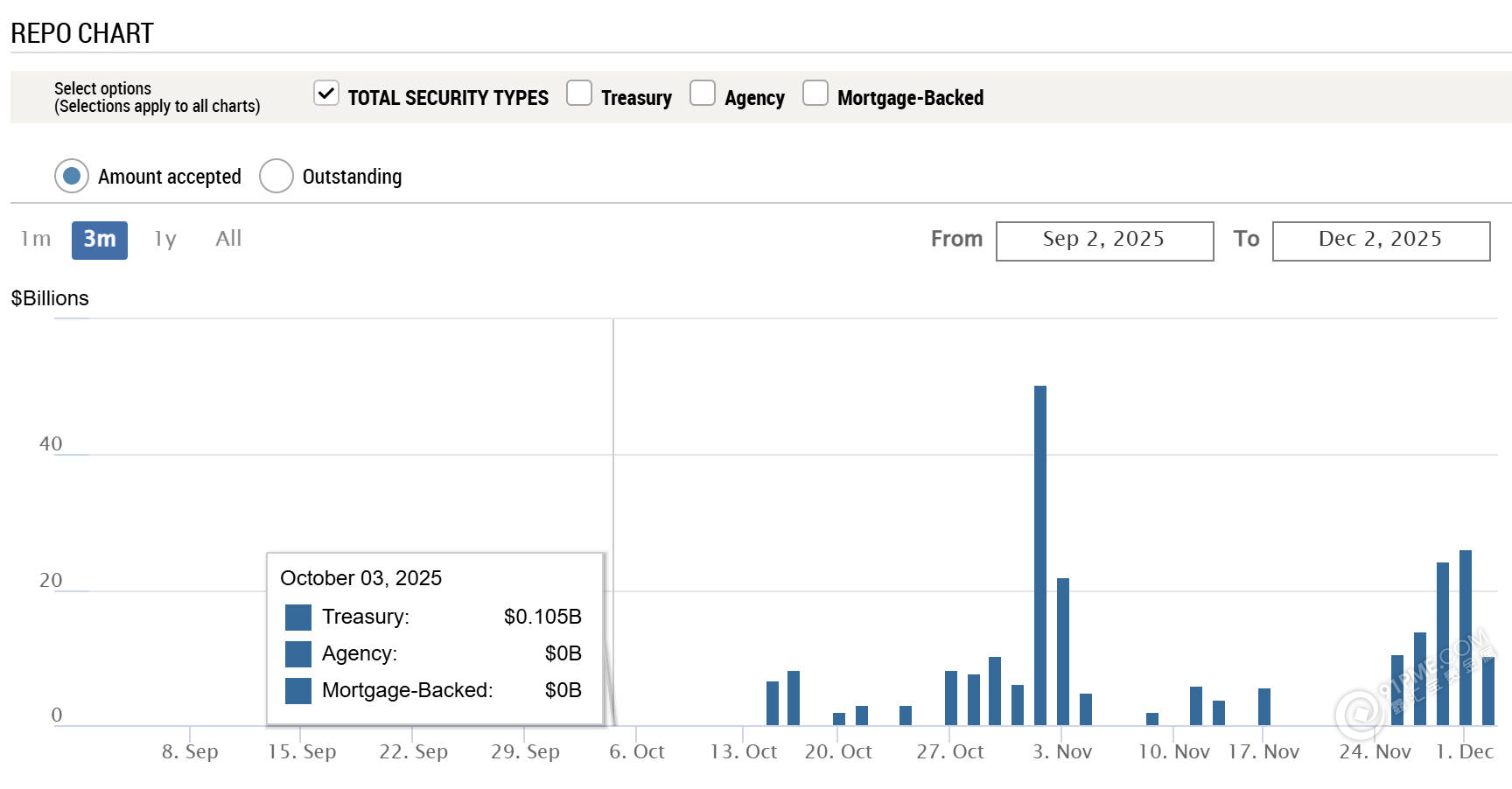
Task: Switch the chart range to 1y
Action: 165,239
